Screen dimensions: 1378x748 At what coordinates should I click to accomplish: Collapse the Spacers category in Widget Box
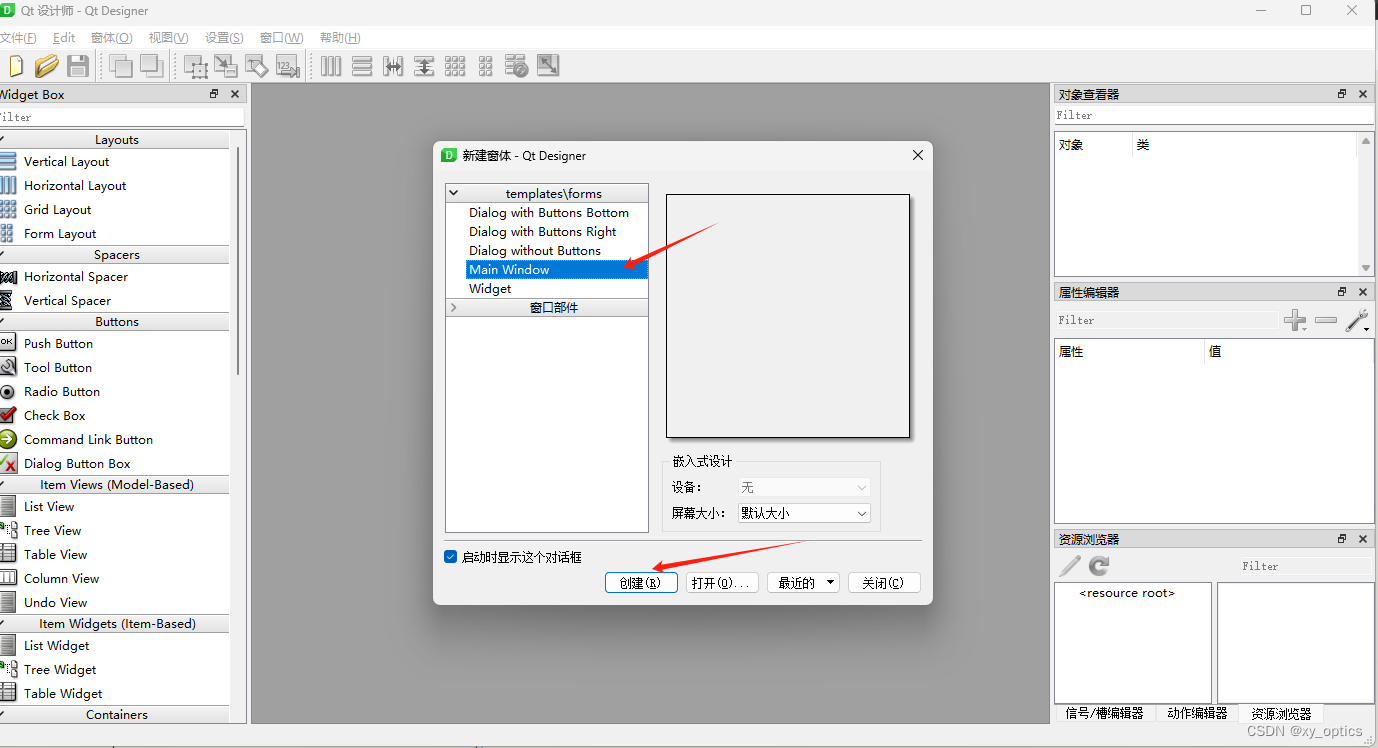3,255
